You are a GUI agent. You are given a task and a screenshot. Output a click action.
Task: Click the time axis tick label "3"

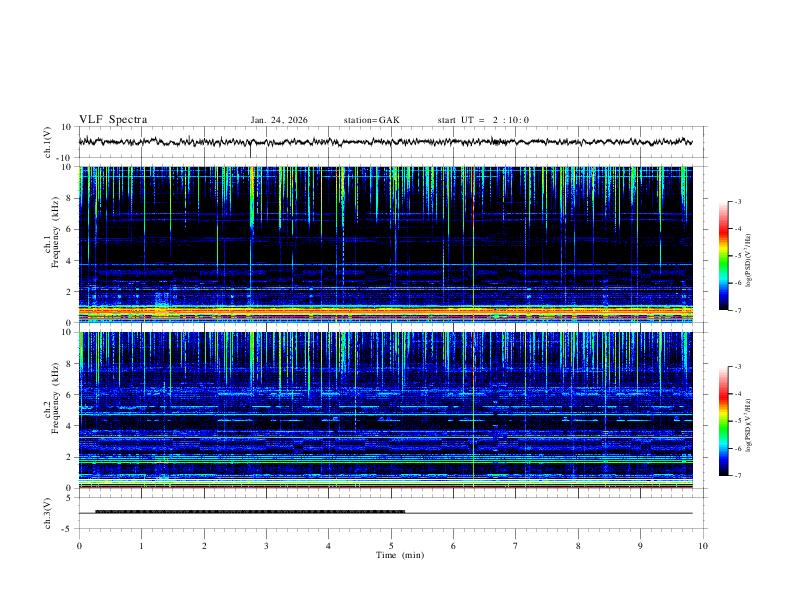(x=266, y=546)
